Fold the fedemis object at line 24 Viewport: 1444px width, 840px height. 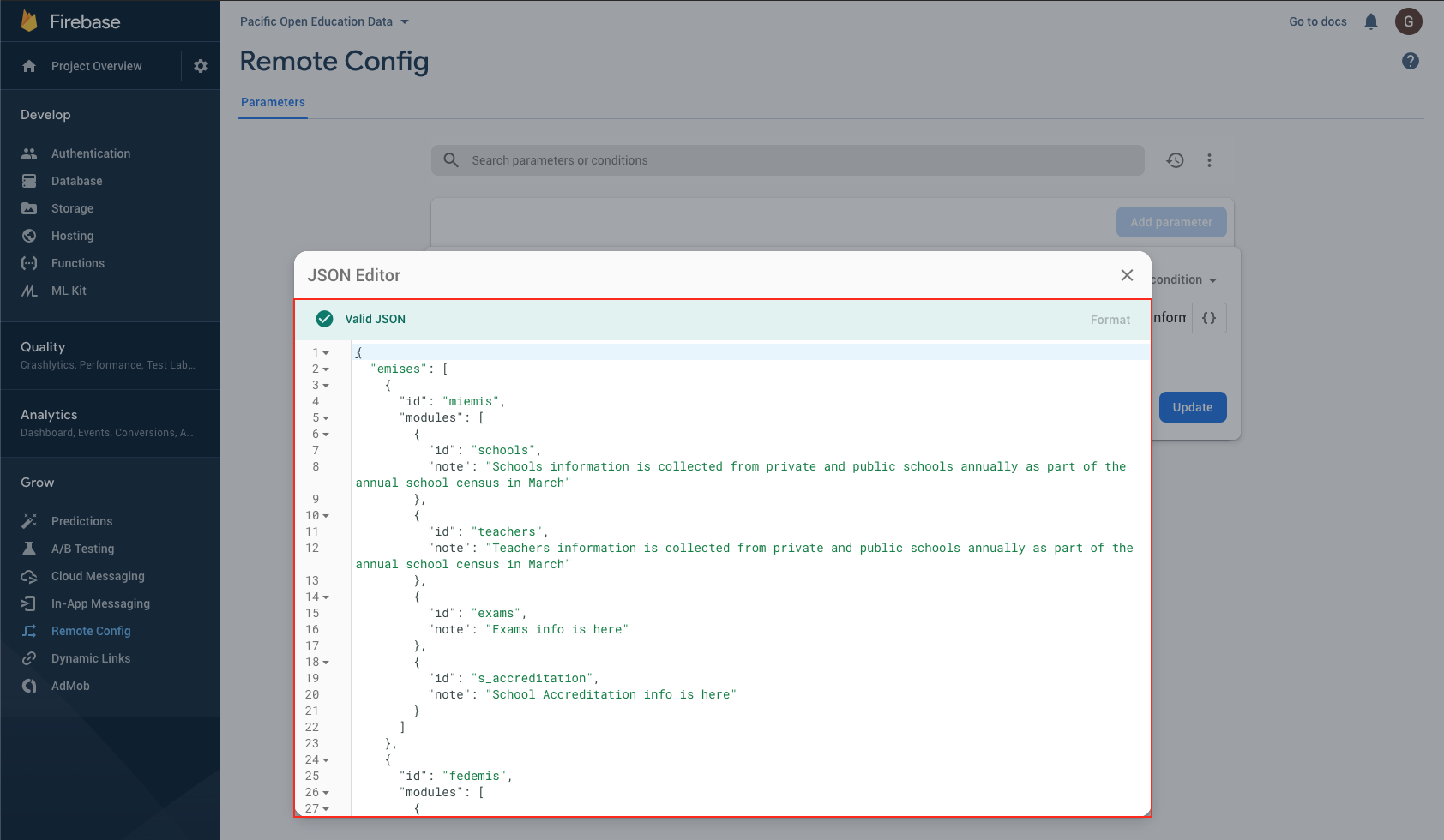326,760
